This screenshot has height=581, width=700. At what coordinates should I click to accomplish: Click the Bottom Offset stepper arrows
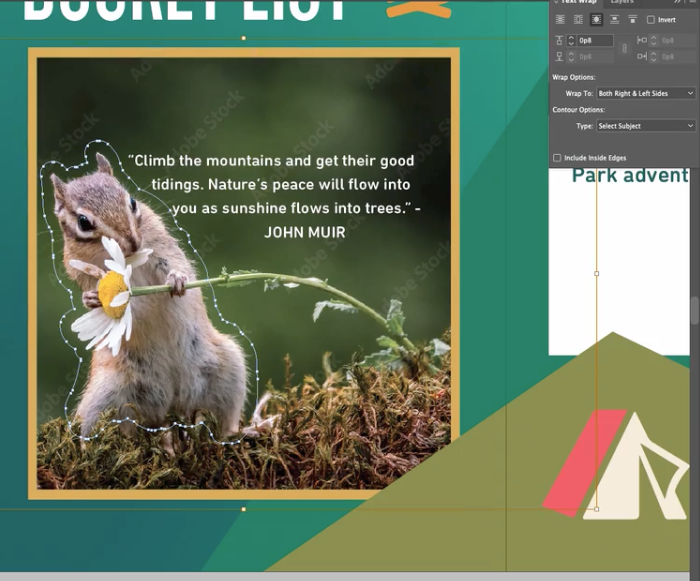571,57
